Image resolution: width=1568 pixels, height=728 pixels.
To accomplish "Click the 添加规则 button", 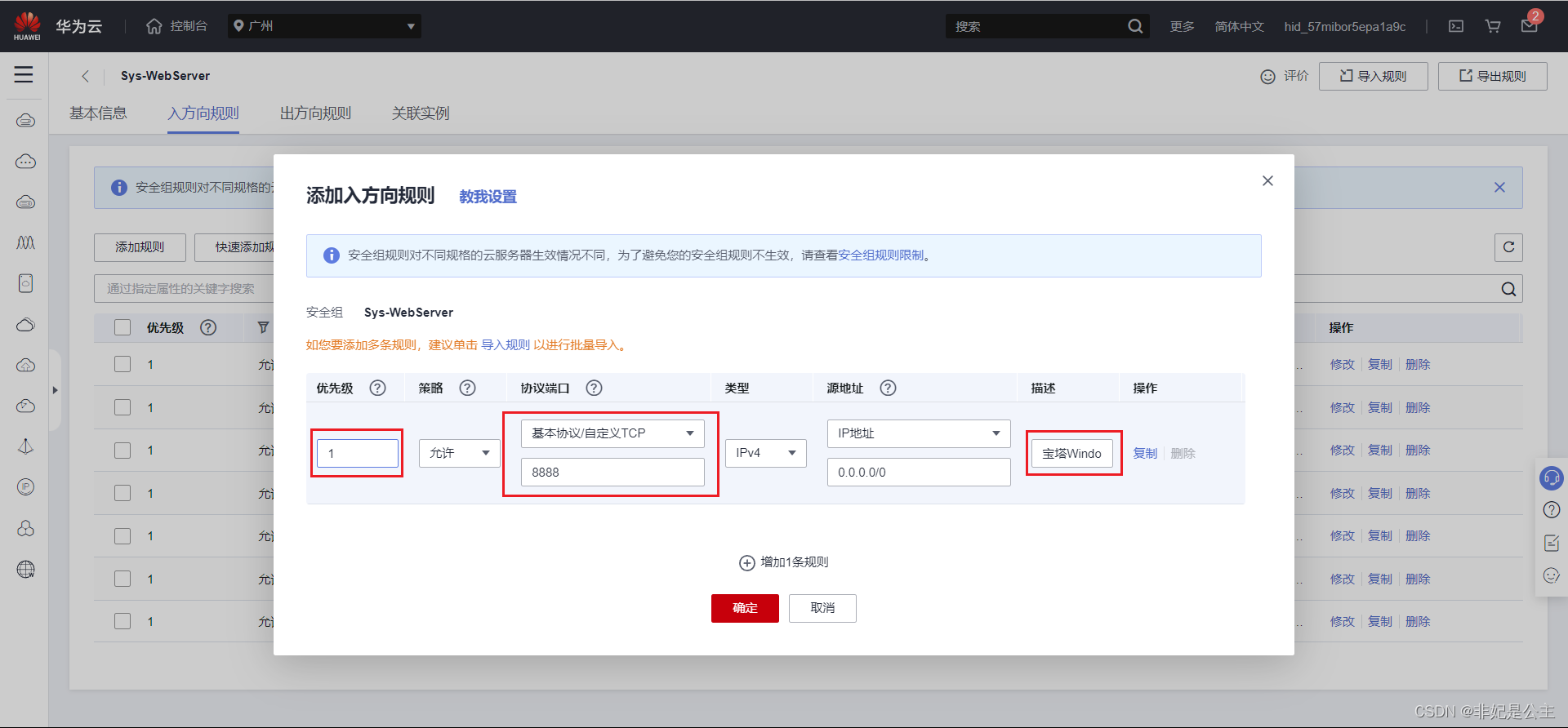I will click(140, 247).
